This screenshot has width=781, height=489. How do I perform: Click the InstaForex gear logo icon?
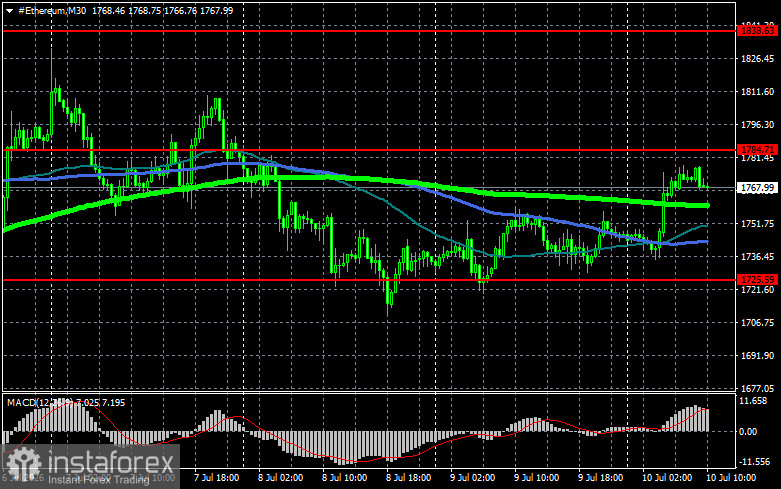pos(24,465)
